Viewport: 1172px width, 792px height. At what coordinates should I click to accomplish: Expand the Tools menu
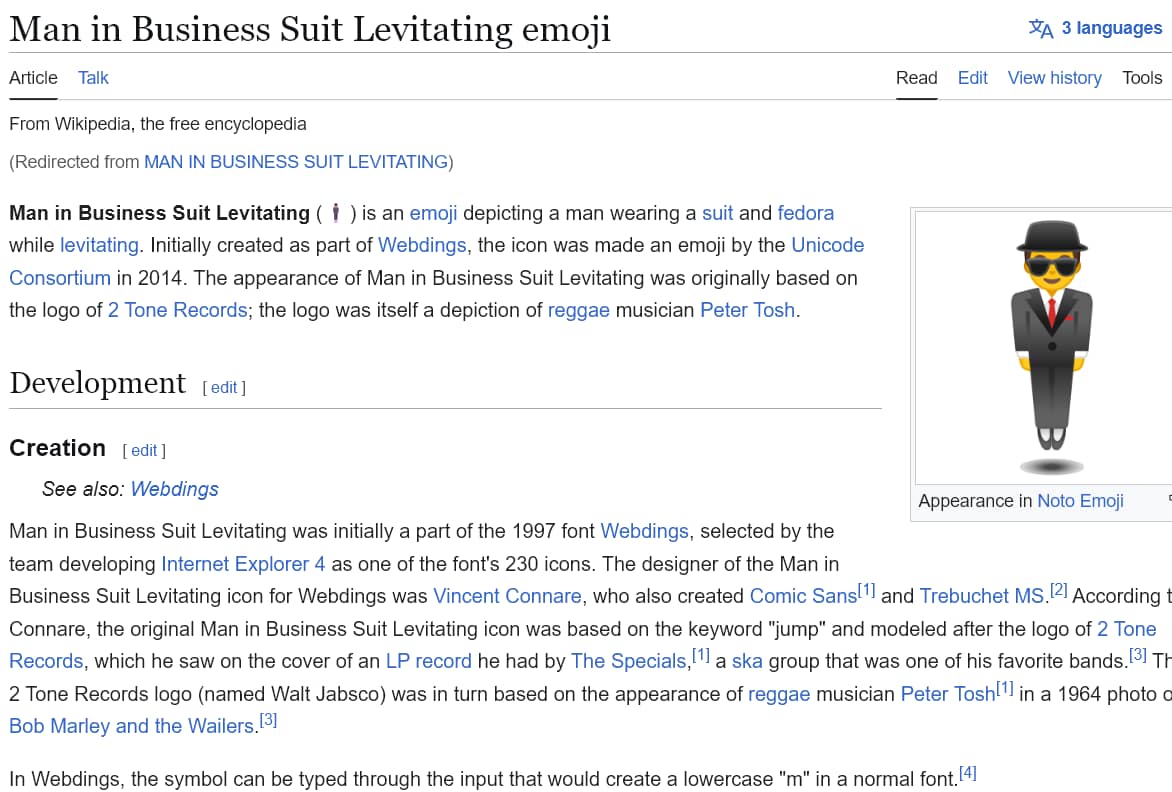tap(1141, 78)
